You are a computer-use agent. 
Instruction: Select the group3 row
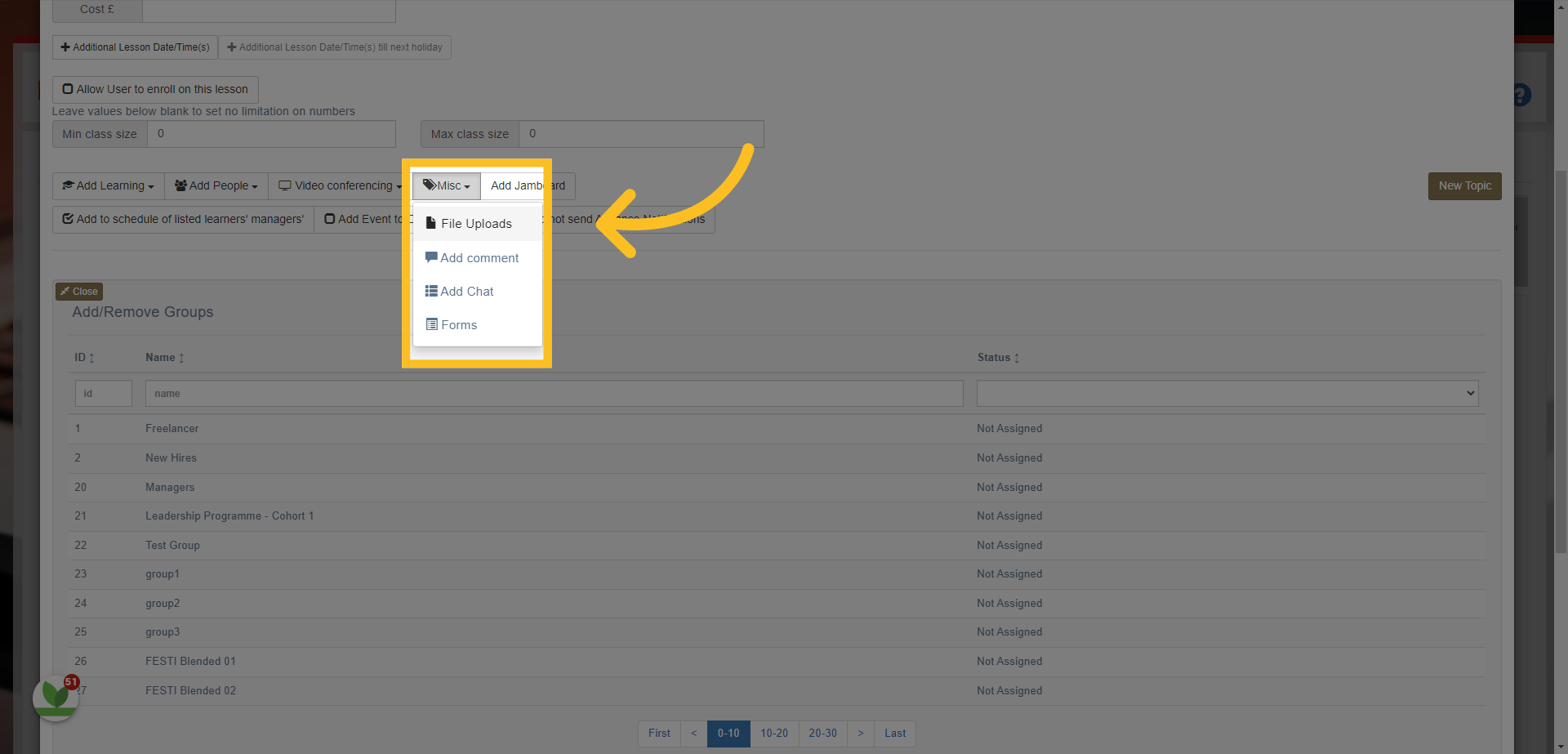point(777,632)
